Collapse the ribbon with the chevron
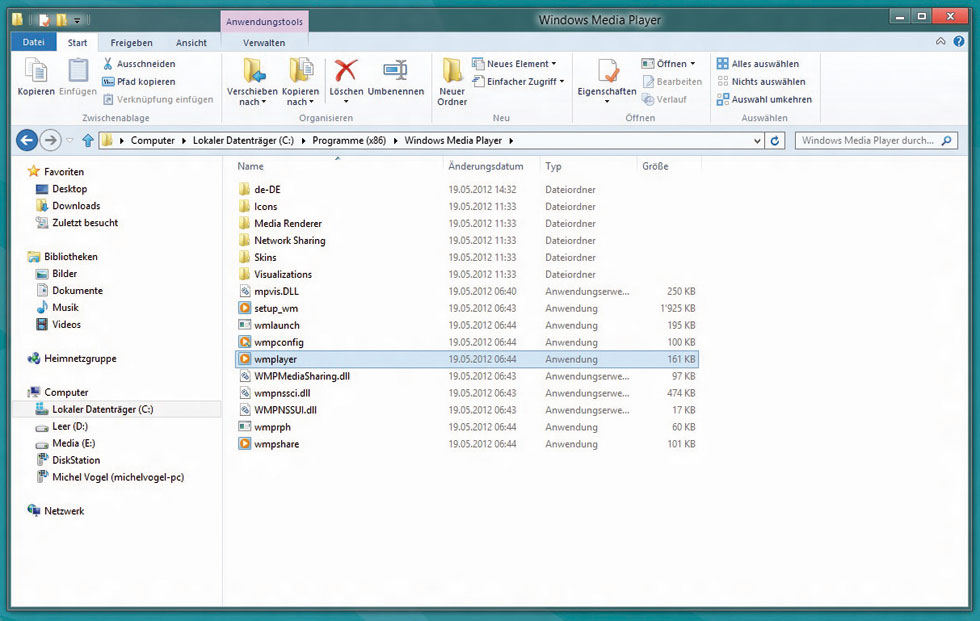The height and width of the screenshot is (621, 980). (941, 42)
